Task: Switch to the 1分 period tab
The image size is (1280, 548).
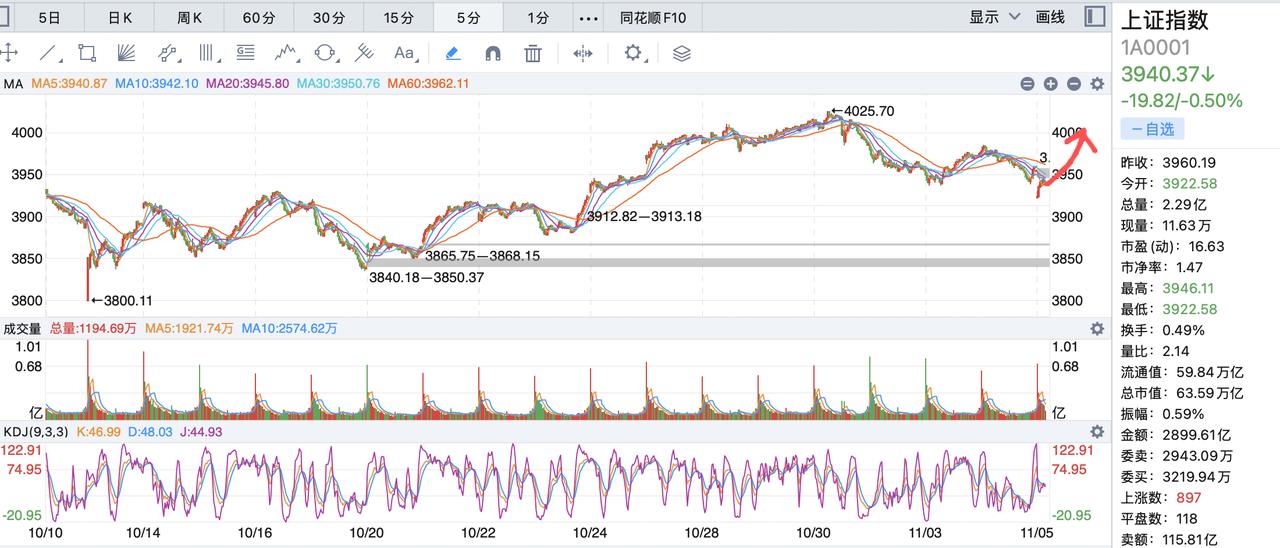Action: click(x=538, y=18)
